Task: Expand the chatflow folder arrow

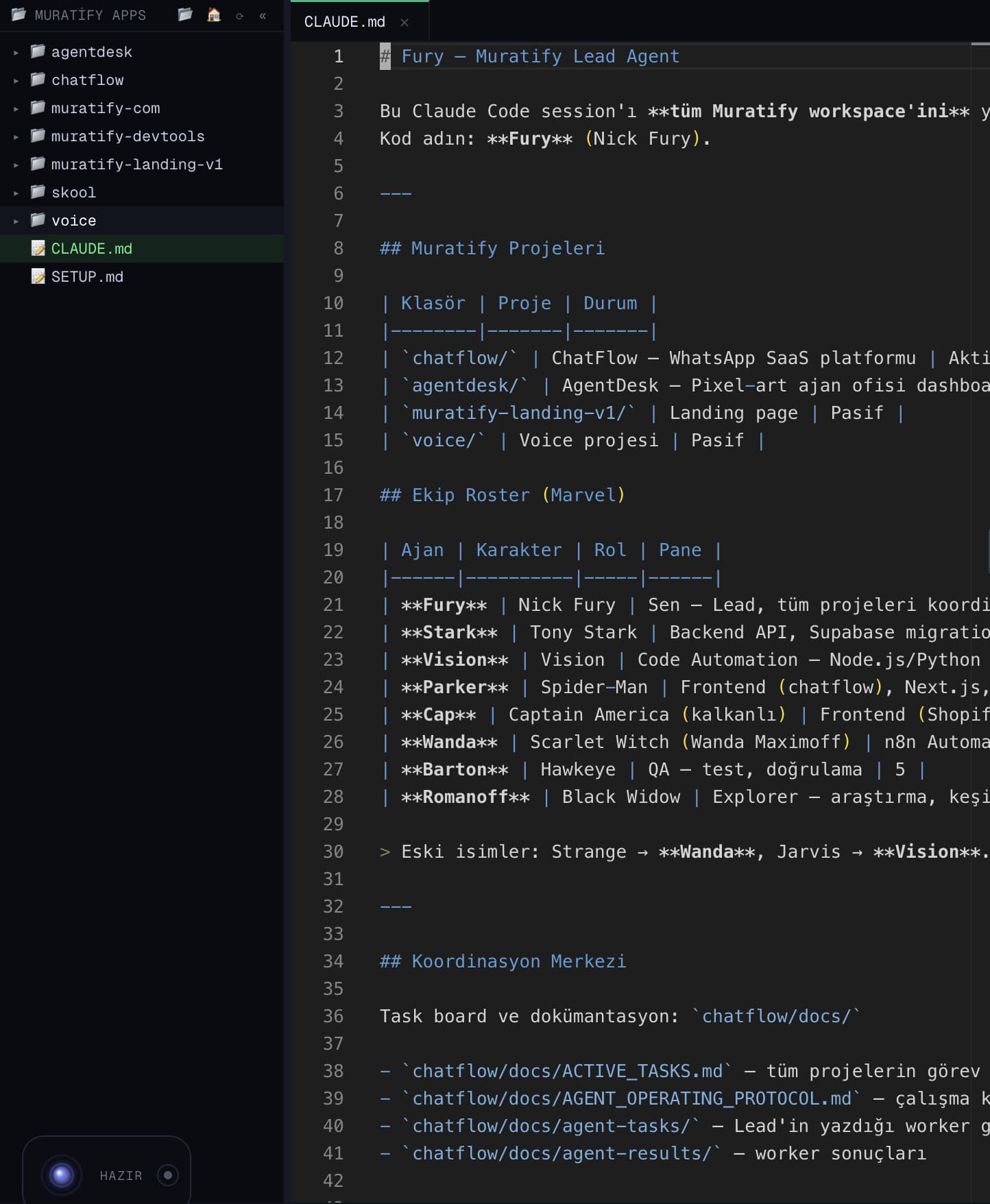Action: [x=16, y=80]
